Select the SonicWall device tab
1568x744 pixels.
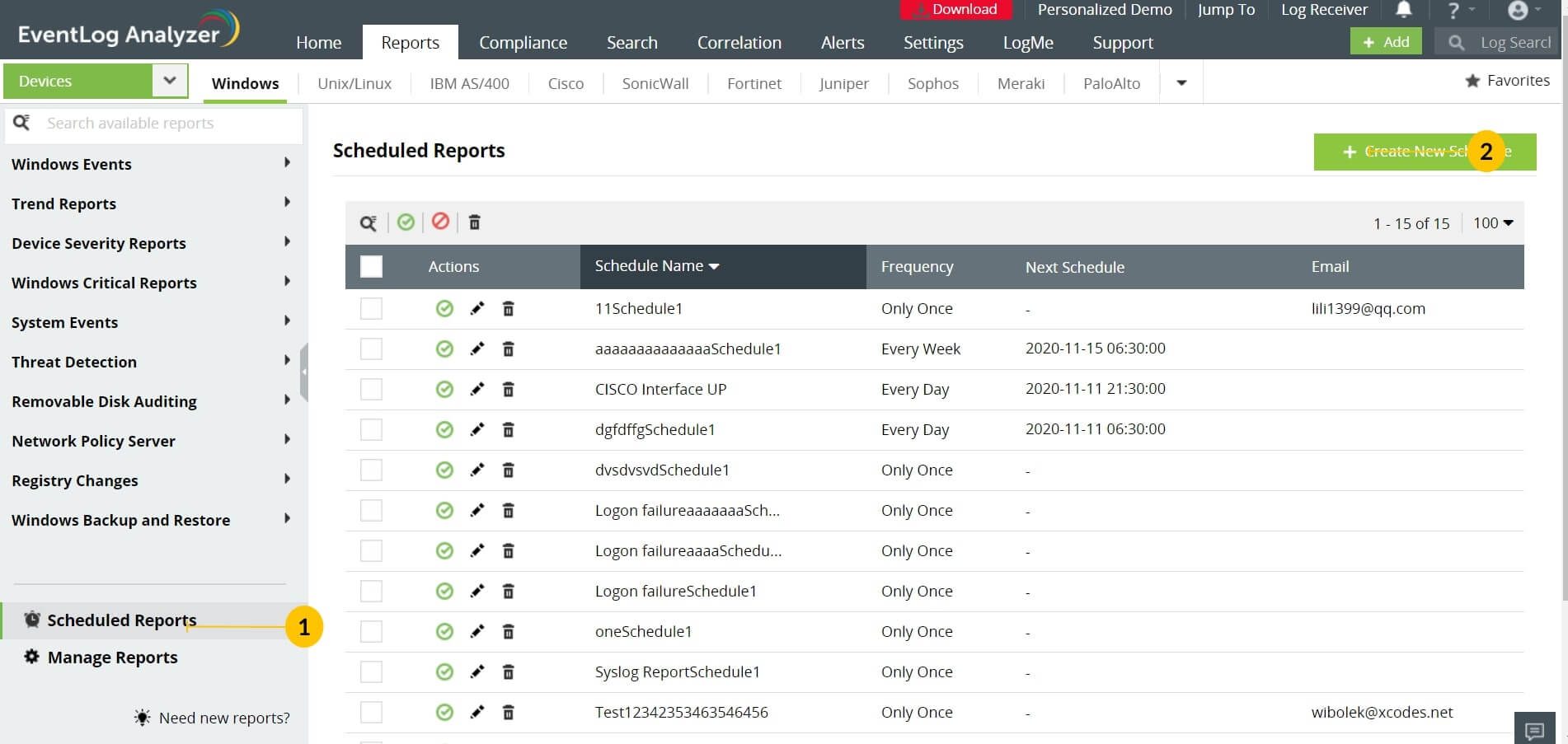(x=655, y=83)
